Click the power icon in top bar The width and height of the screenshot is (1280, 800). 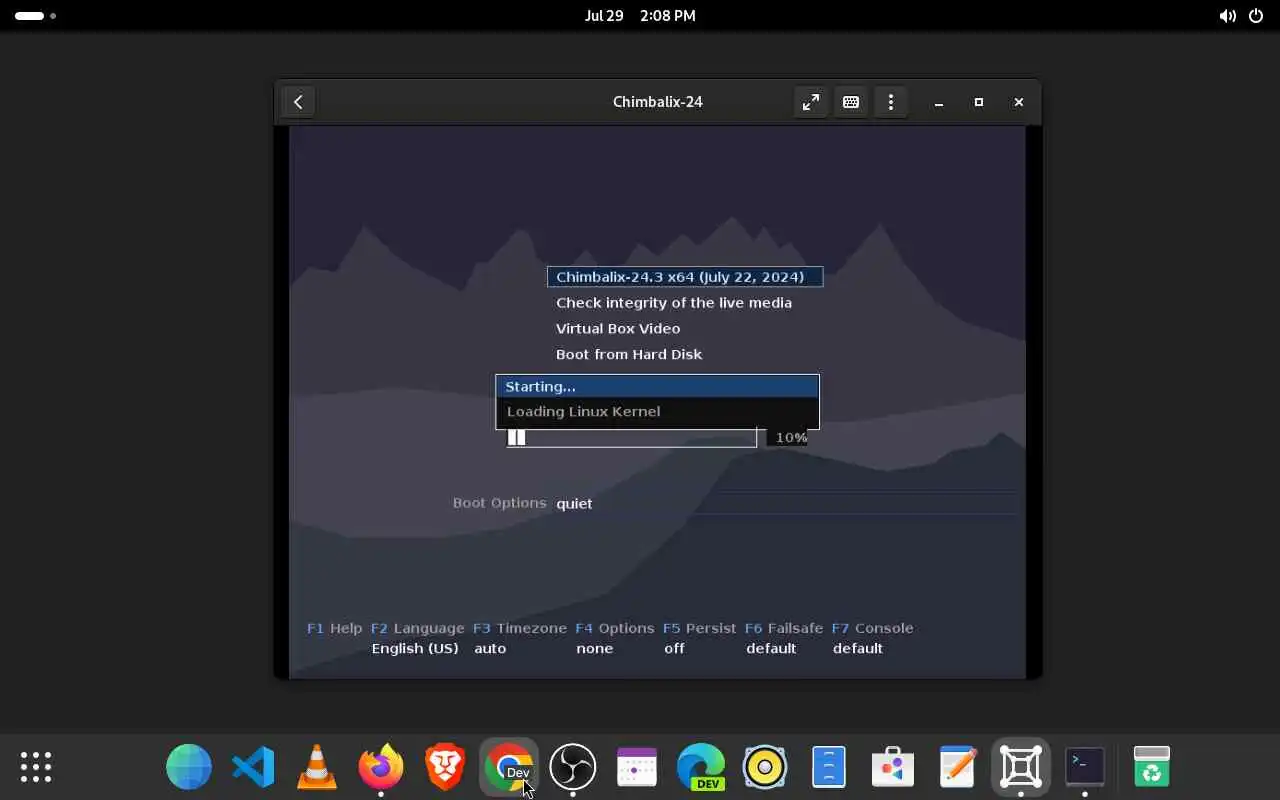tap(1257, 16)
